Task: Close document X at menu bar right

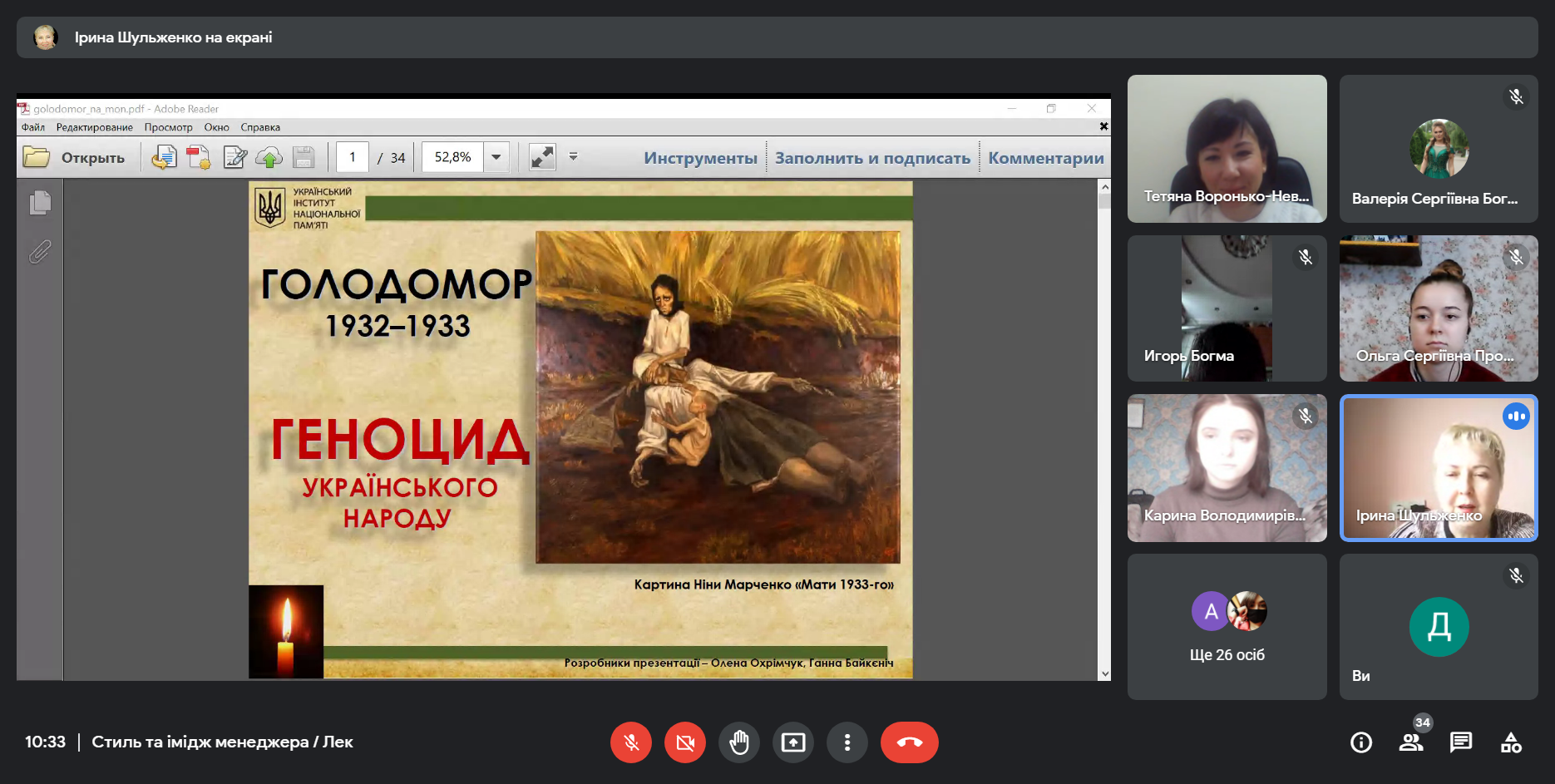Action: click(x=1103, y=126)
